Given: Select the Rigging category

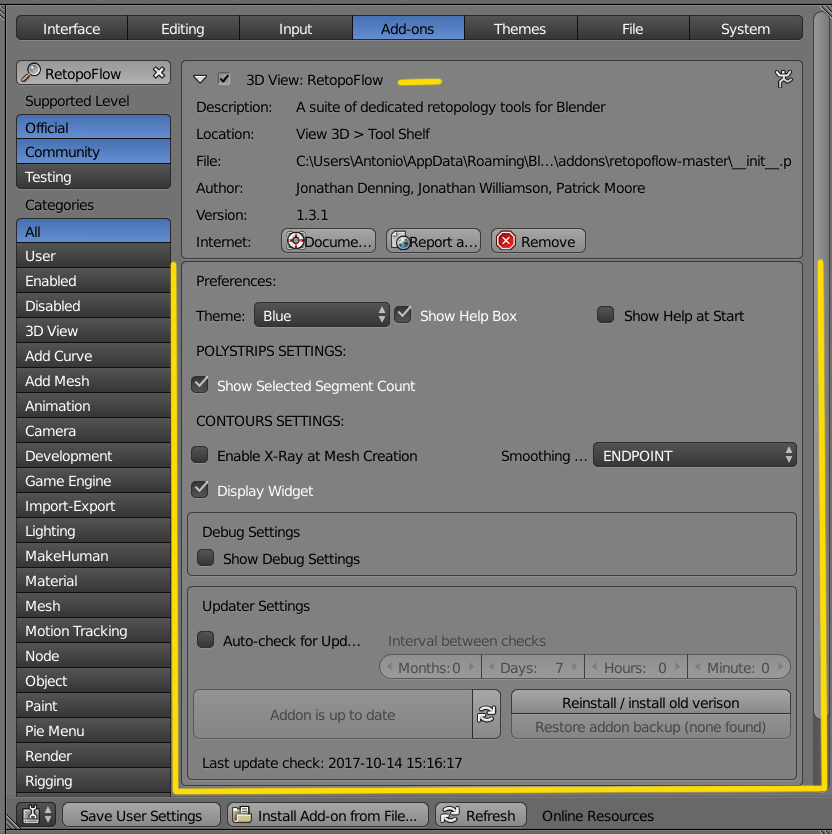Looking at the screenshot, I should pyautogui.click(x=93, y=781).
